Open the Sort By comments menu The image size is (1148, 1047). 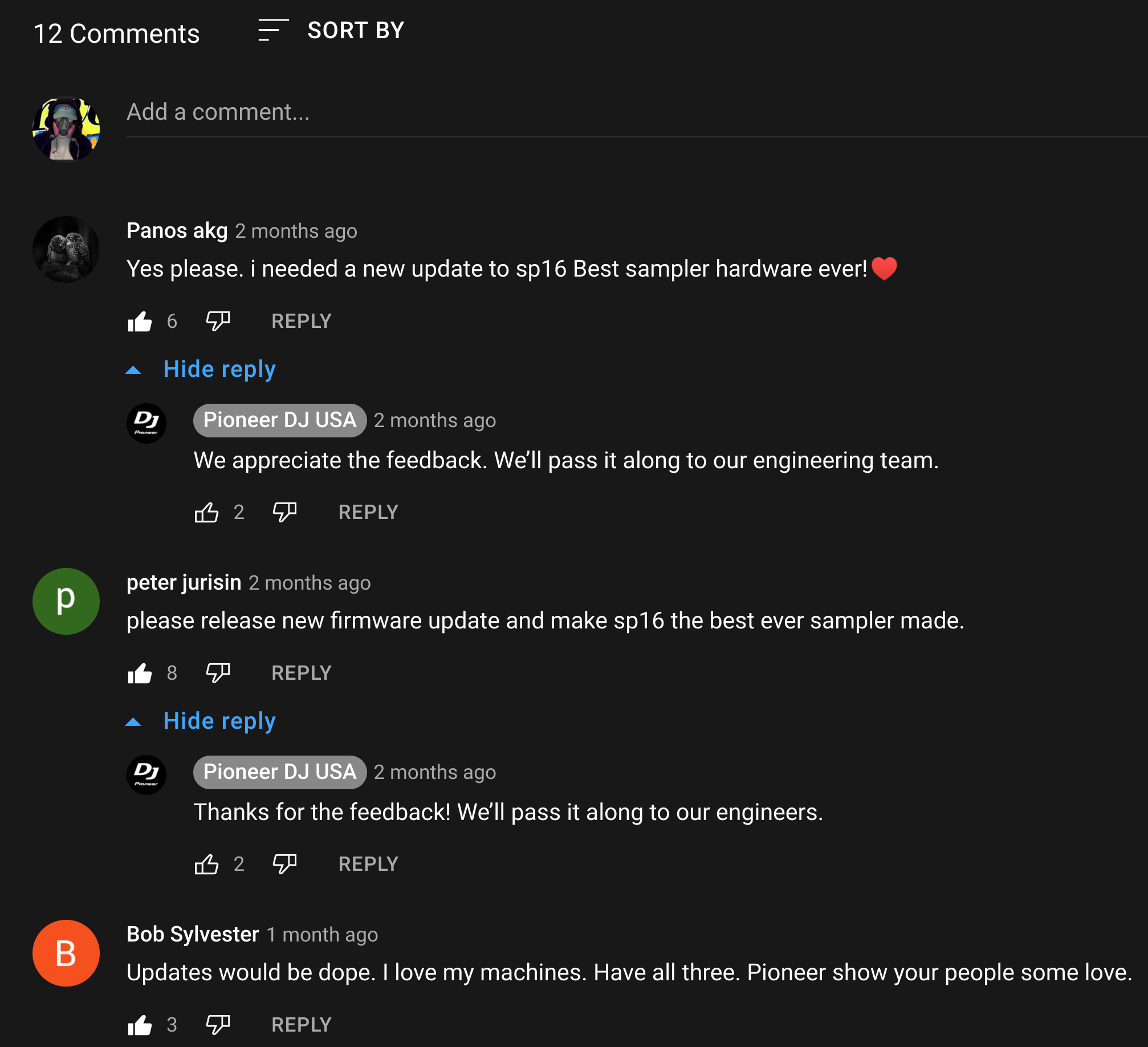[x=331, y=30]
